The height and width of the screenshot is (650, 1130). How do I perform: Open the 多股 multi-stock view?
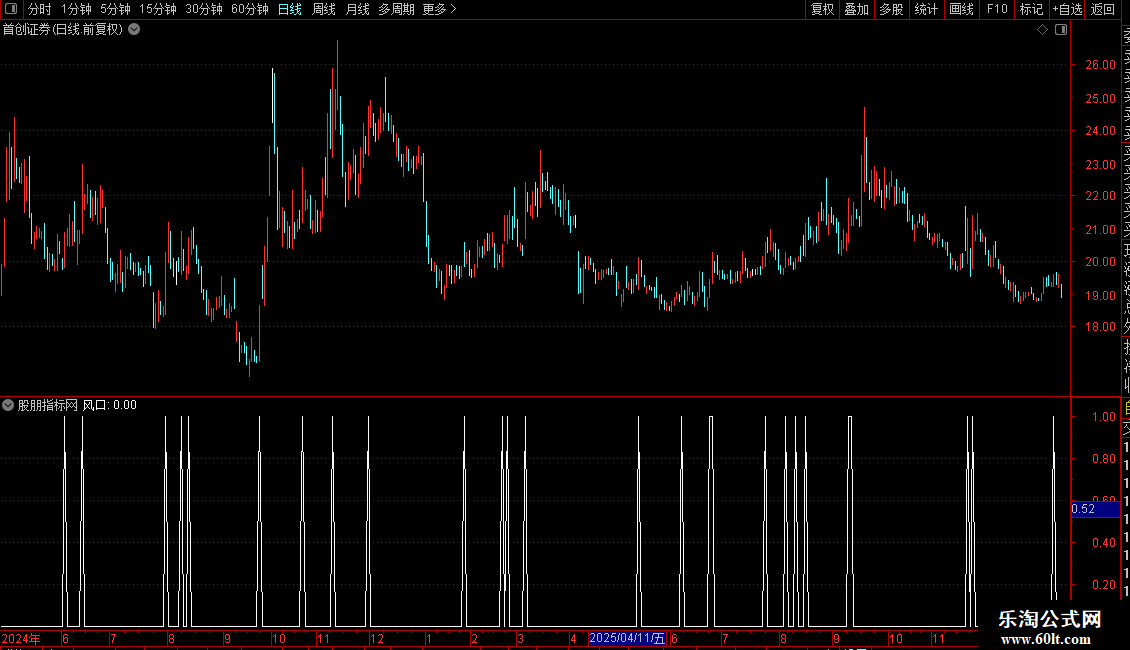click(891, 9)
